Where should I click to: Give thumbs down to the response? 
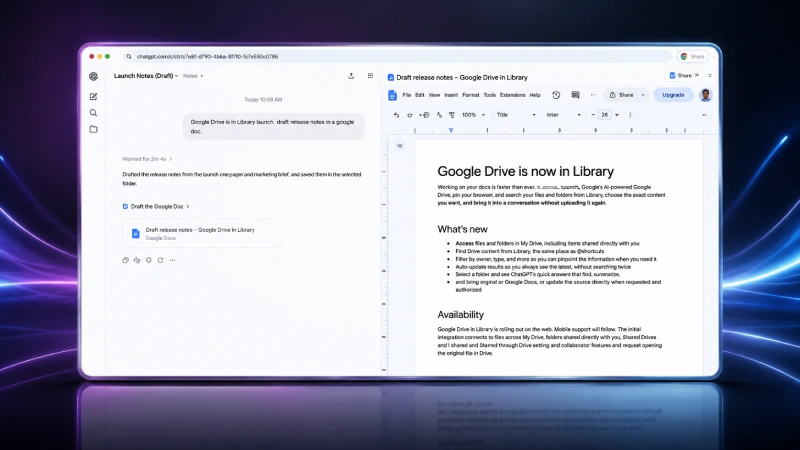click(148, 260)
